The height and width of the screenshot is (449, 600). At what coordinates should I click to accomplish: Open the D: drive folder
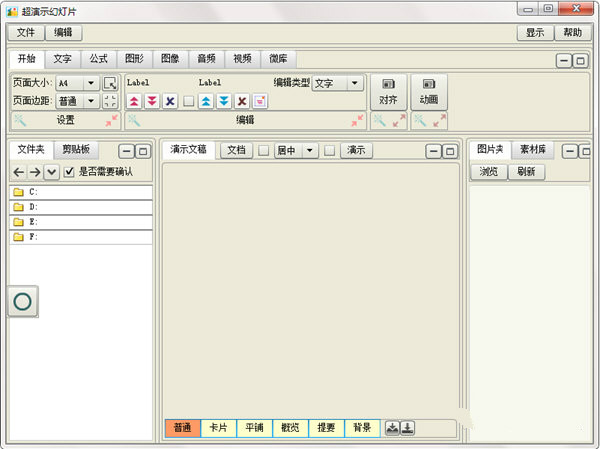point(33,207)
